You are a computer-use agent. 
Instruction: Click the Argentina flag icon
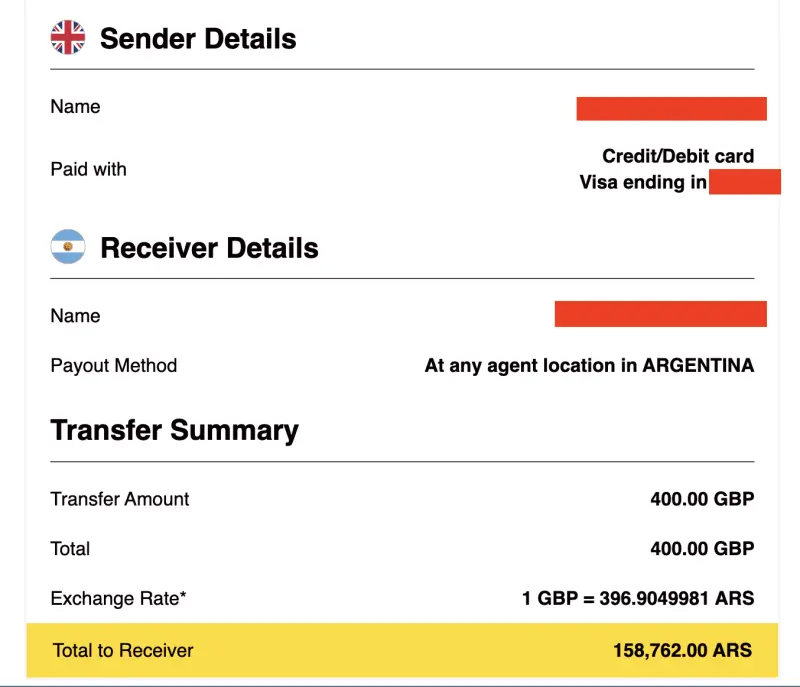[68, 246]
